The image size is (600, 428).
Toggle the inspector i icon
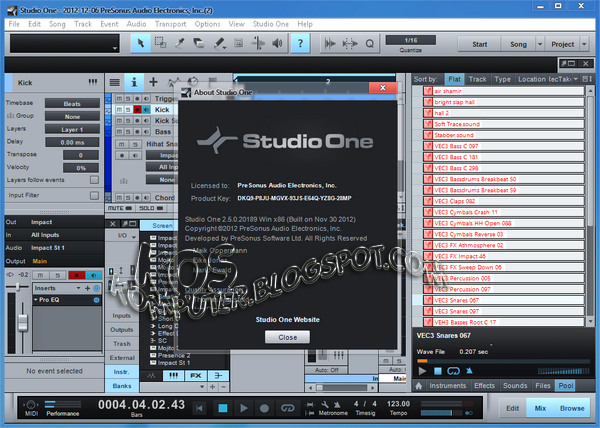[x=134, y=82]
